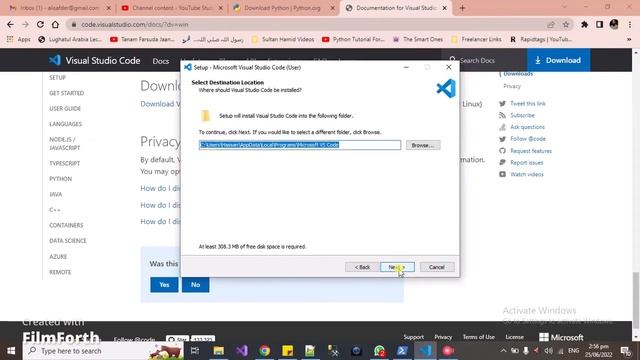The height and width of the screenshot is (360, 640).
Task: Go back in browser history
Action: 10,24
